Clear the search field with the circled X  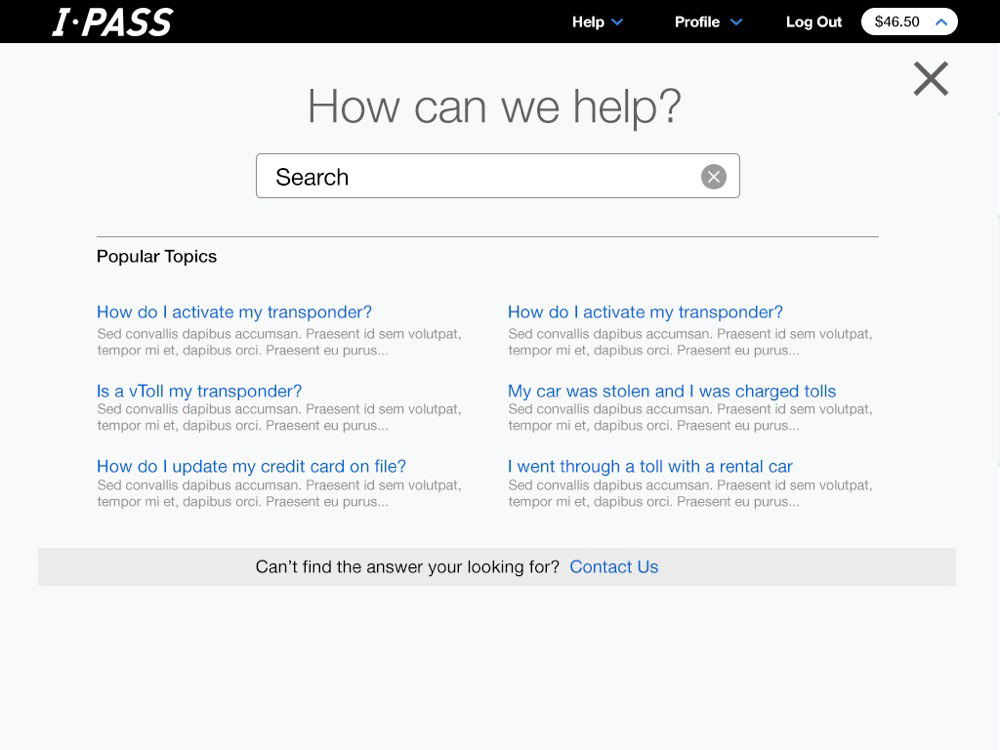tap(714, 177)
